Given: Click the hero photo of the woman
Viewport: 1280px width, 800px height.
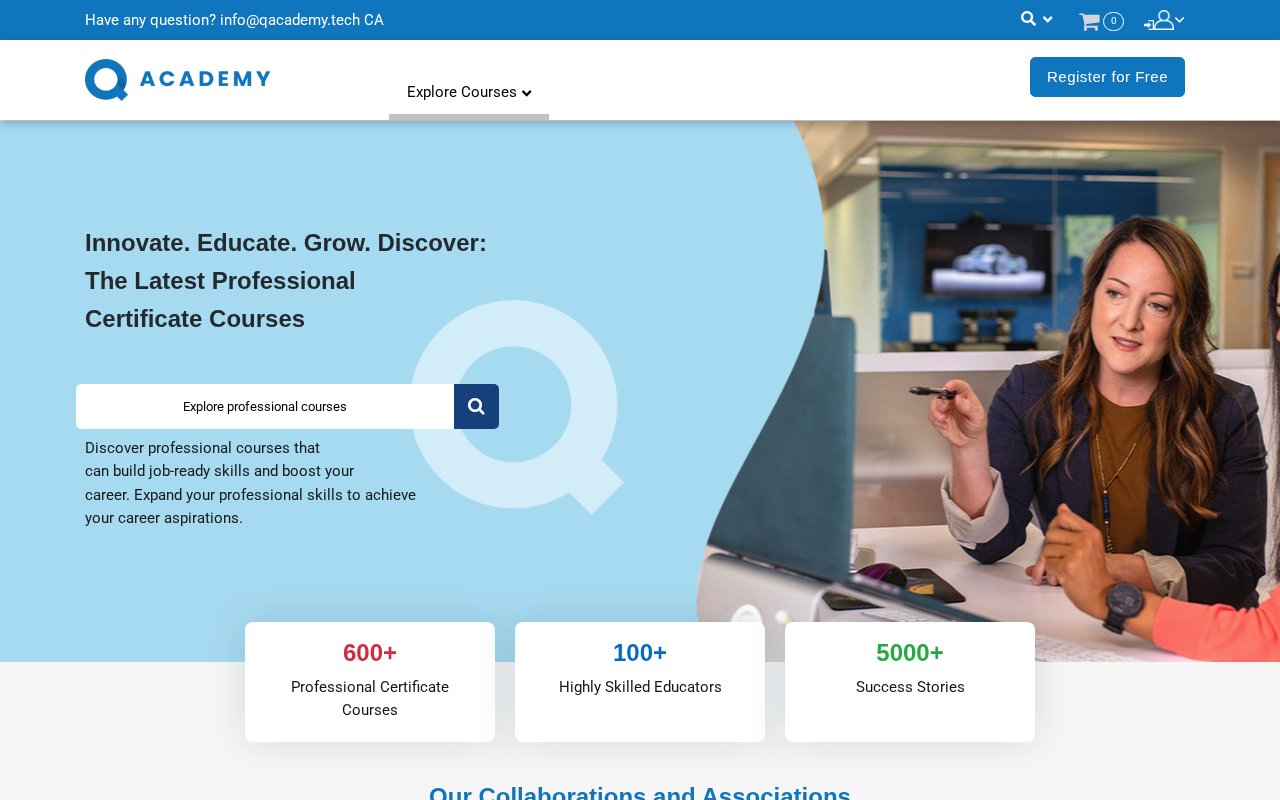Looking at the screenshot, I should click(x=1000, y=390).
